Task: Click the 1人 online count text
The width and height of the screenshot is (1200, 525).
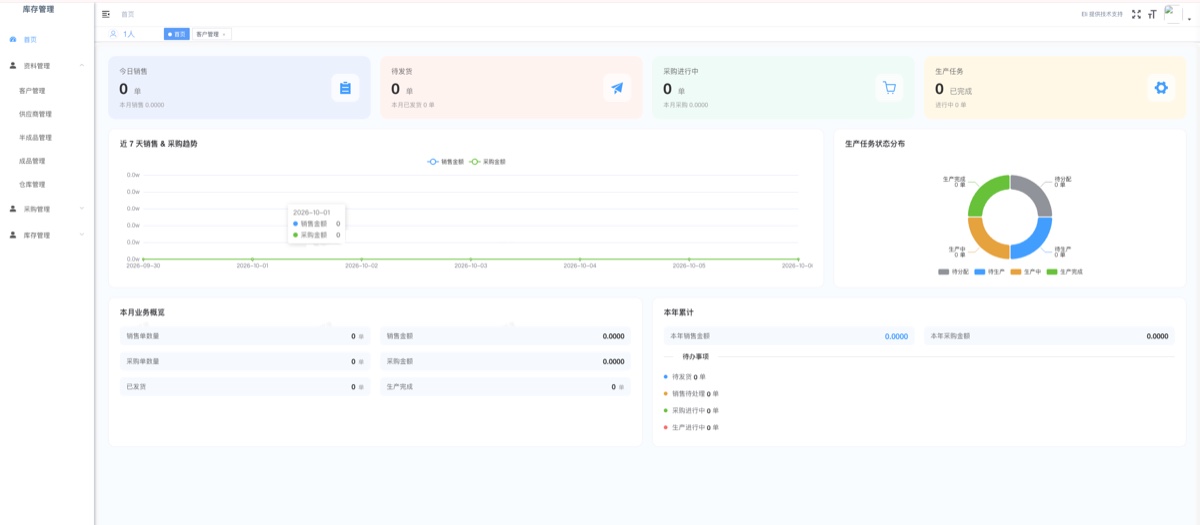Action: click(129, 34)
